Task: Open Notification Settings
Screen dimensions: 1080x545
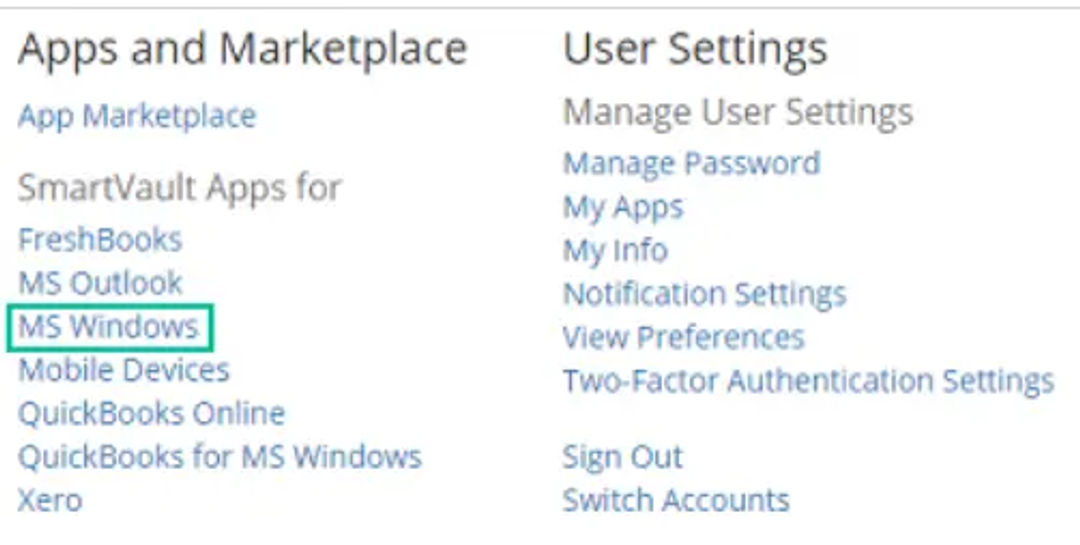Action: pos(704,294)
